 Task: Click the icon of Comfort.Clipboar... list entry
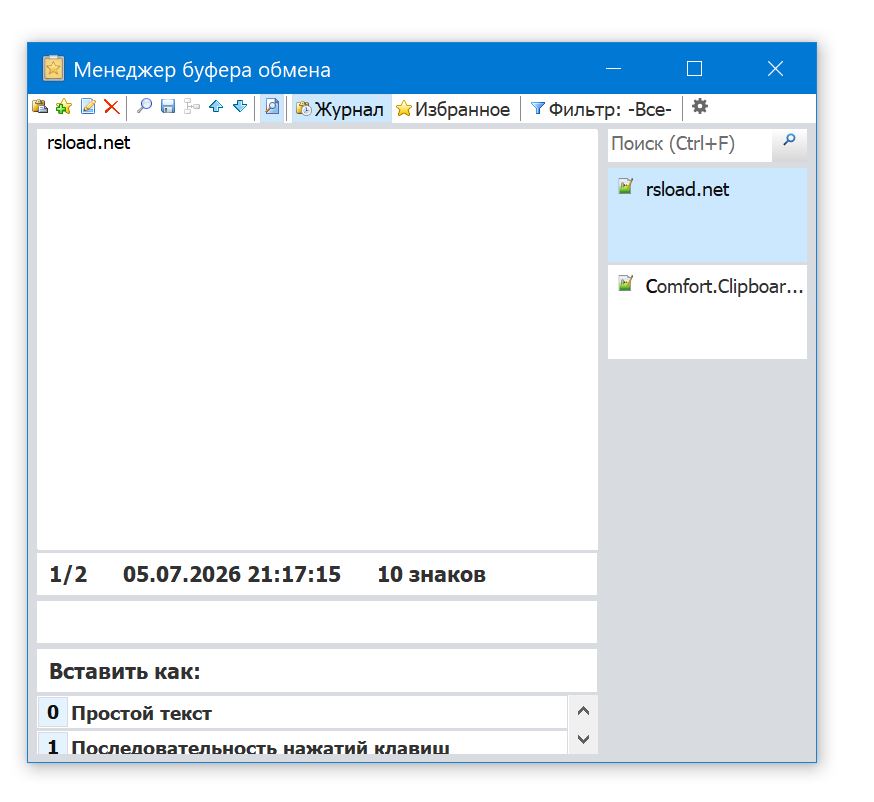[x=625, y=283]
